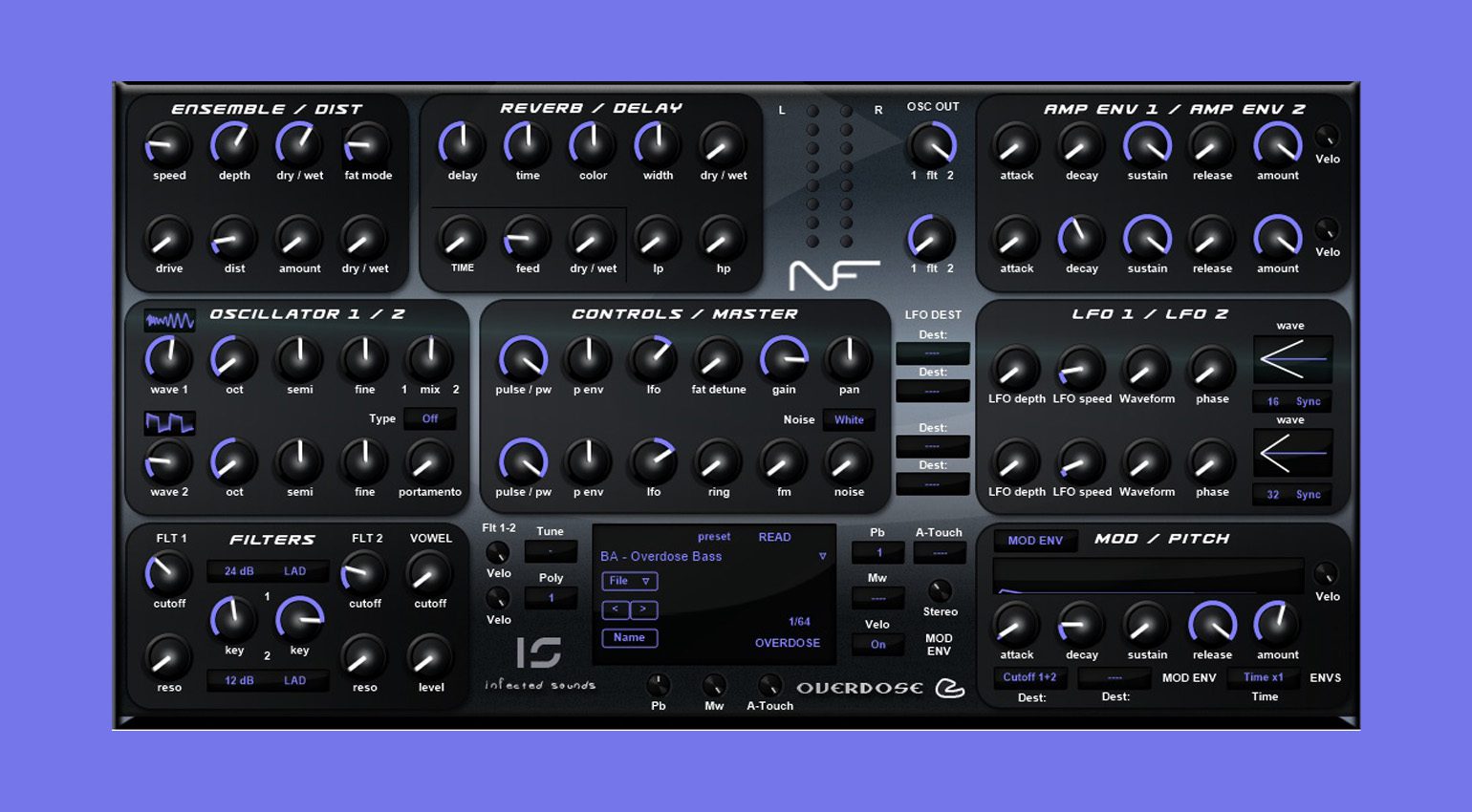This screenshot has height=812, width=1472.
Task: Click LAD filter type beside 12 dB
Action: tap(294, 681)
